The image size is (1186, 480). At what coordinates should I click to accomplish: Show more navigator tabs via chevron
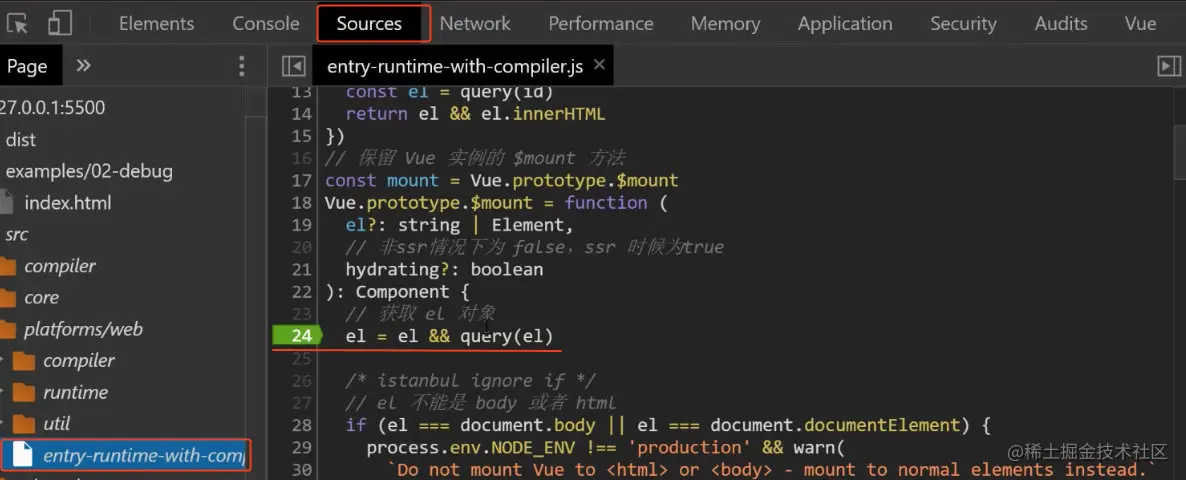pos(83,66)
